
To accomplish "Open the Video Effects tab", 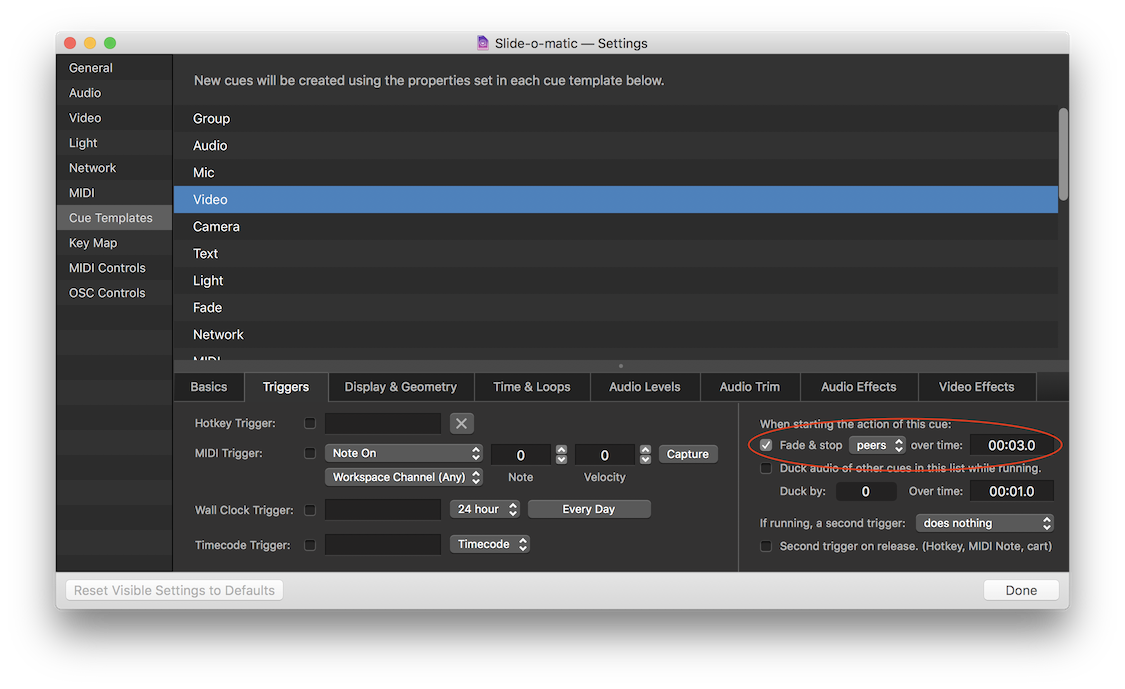I will (976, 387).
